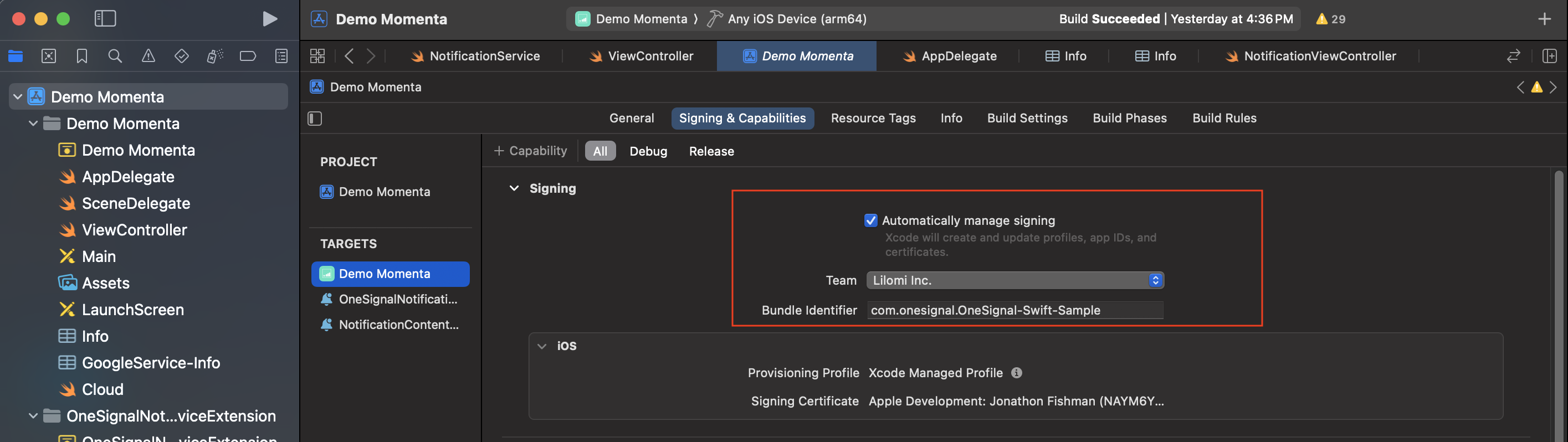The image size is (1568, 442).
Task: Click the Bundle Identifier text field
Action: click(1014, 310)
